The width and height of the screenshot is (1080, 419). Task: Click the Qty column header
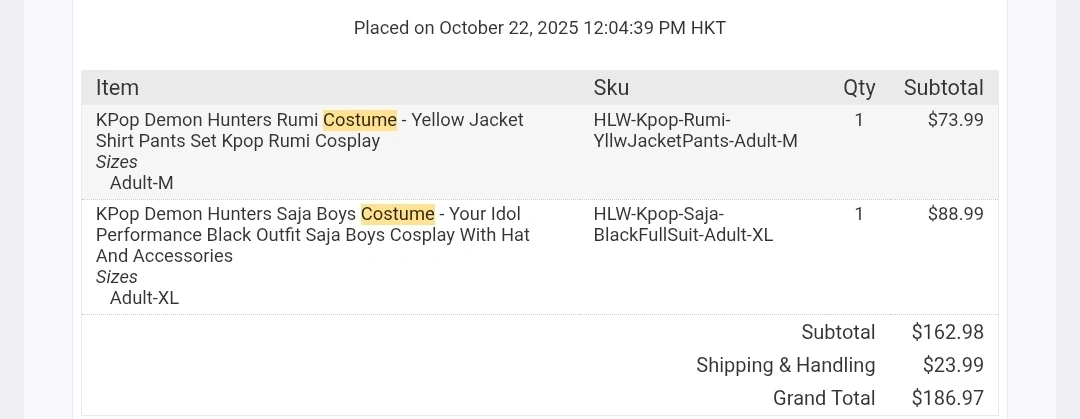[x=859, y=88]
